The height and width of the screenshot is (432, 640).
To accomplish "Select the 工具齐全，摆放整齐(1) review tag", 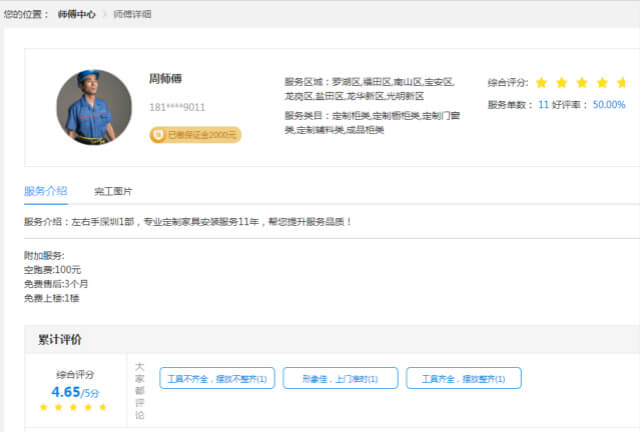I will point(463,379).
